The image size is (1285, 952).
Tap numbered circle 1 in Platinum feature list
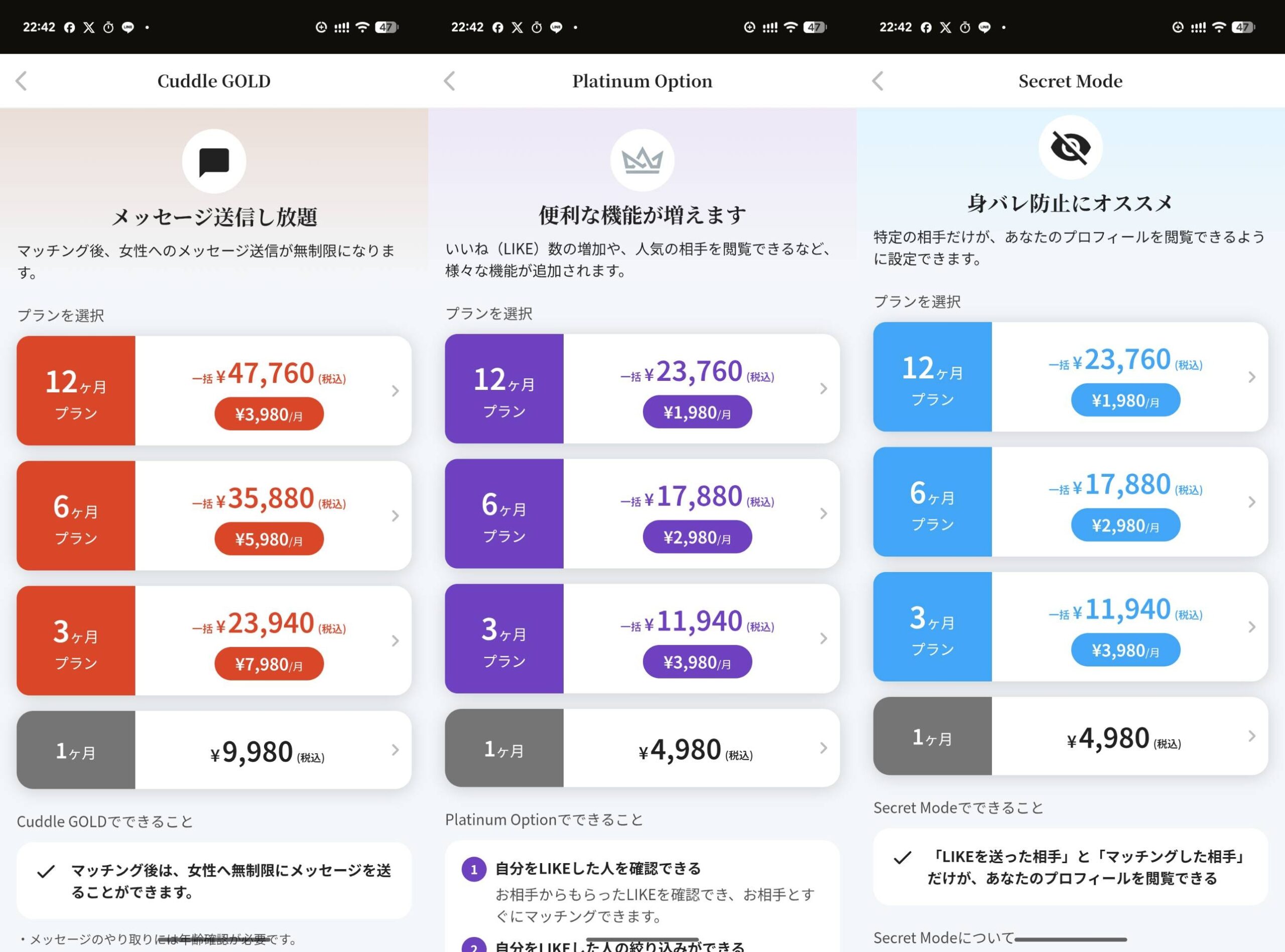(474, 869)
